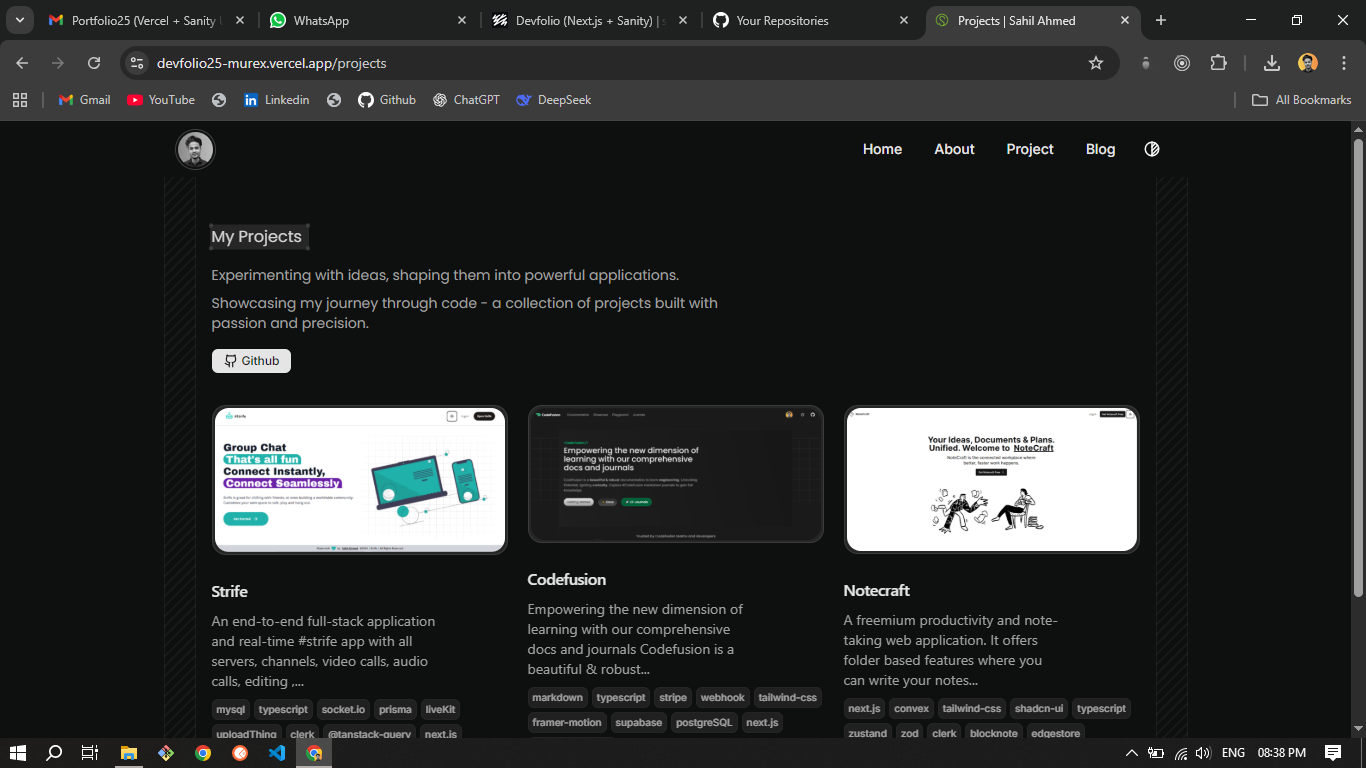The image size is (1366, 768).
Task: Go back with the browser back arrow
Action: point(22,63)
